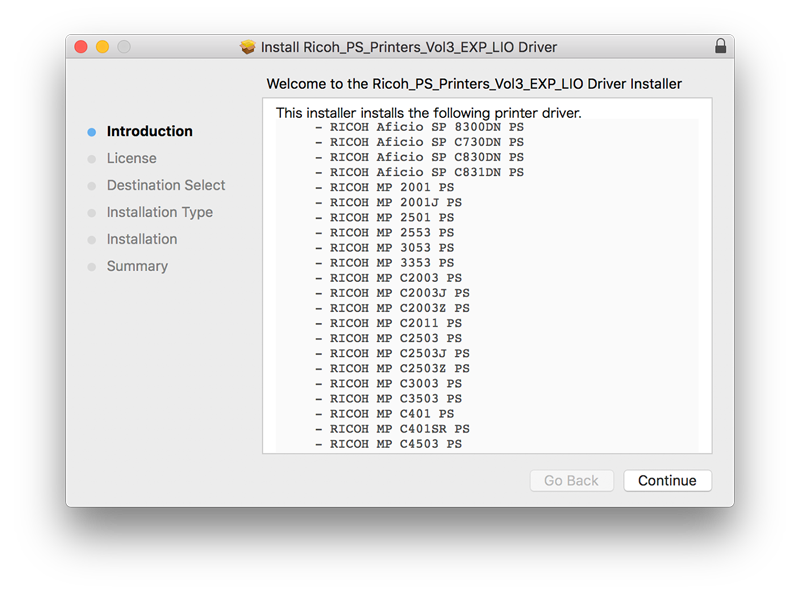The width and height of the screenshot is (800, 593).
Task: Minimize the installer with the yellow button
Action: coord(103,47)
